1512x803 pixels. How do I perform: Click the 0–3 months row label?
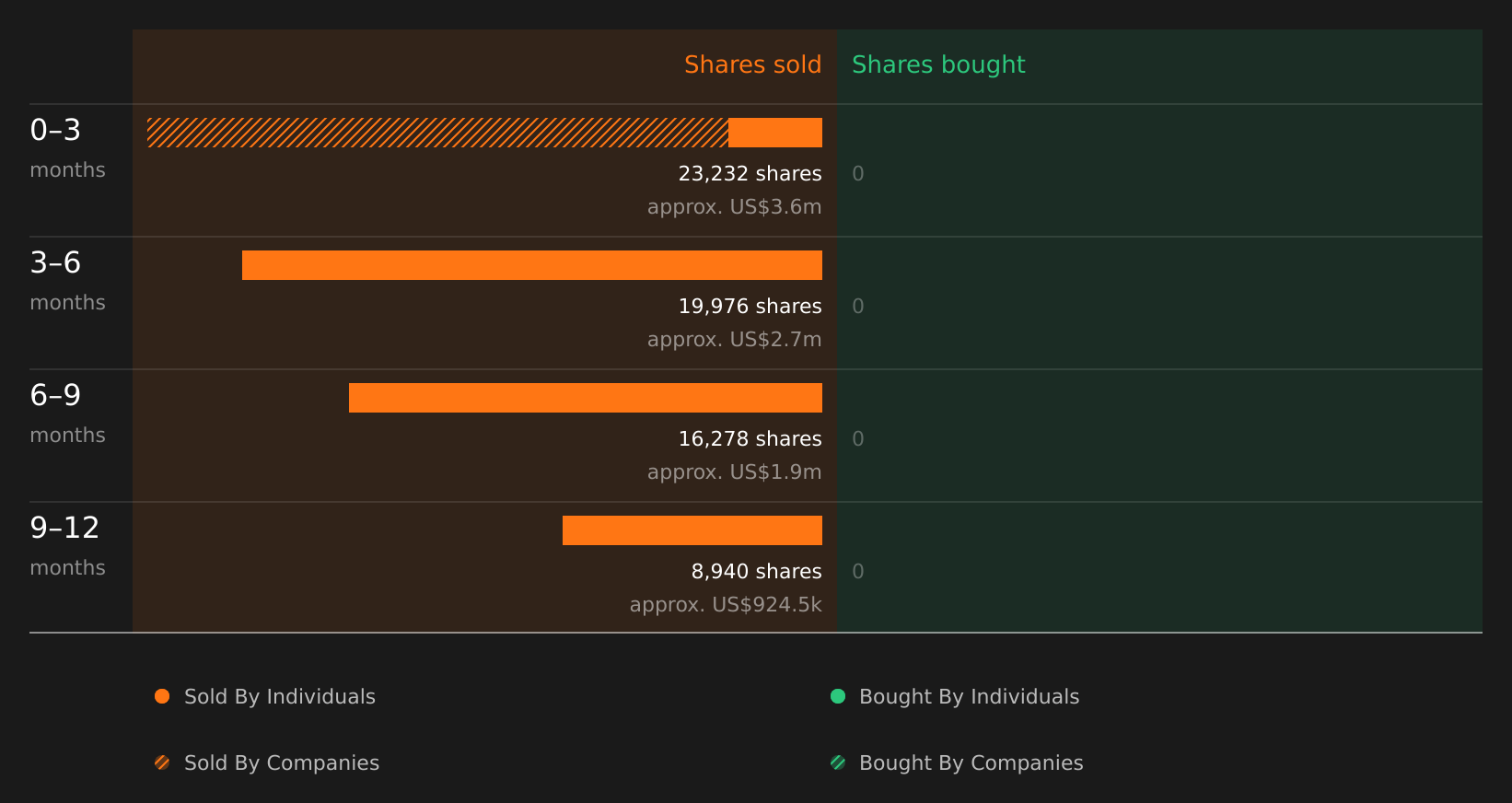(x=67, y=149)
